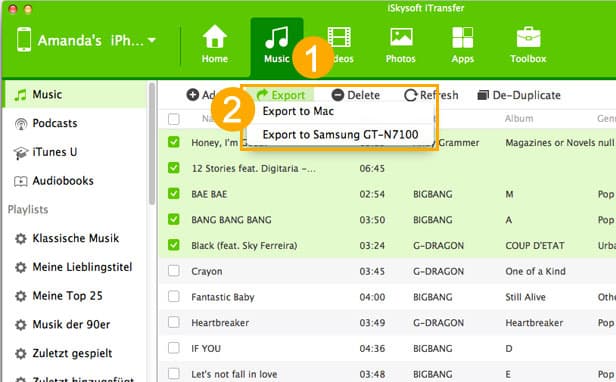This screenshot has width=616, height=382.
Task: Click the De-Duplicate stacked pages icon
Action: [x=483, y=95]
